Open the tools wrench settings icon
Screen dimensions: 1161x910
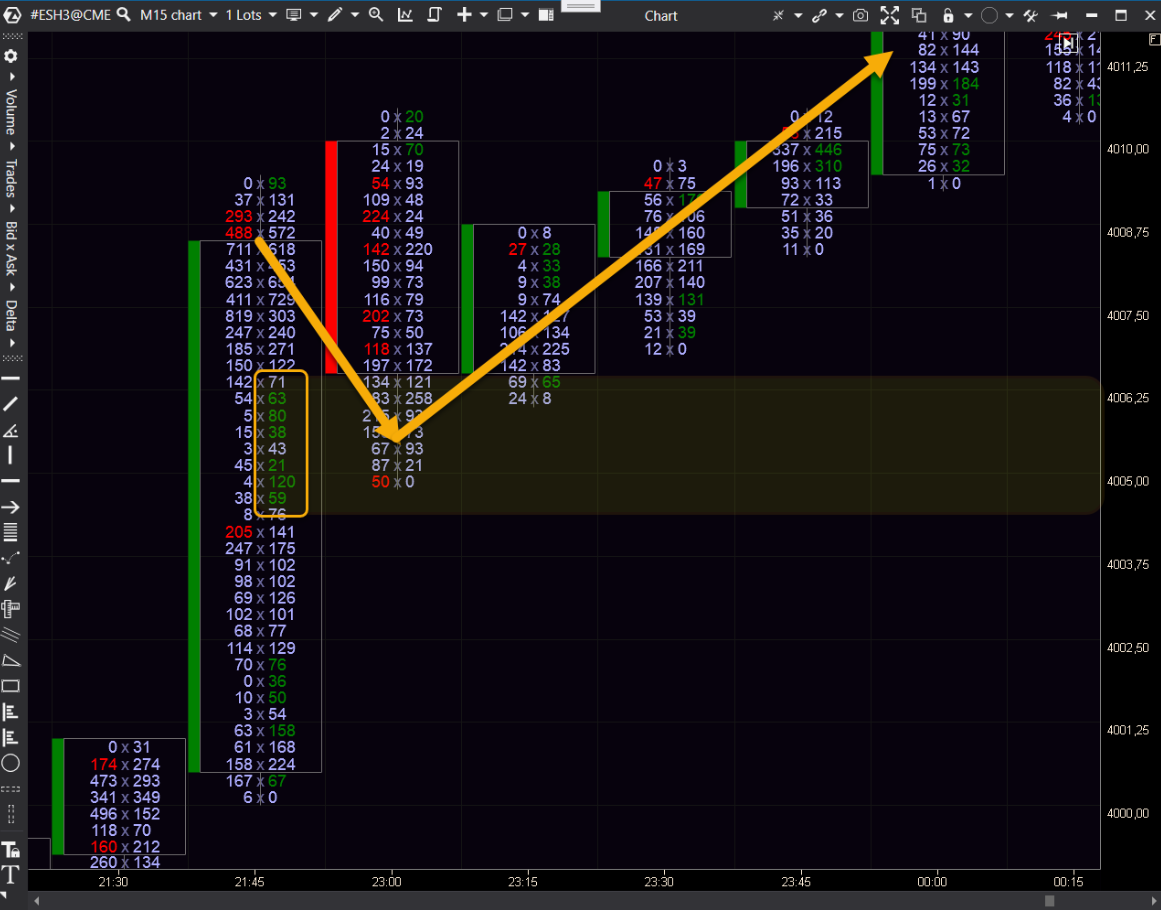1030,16
